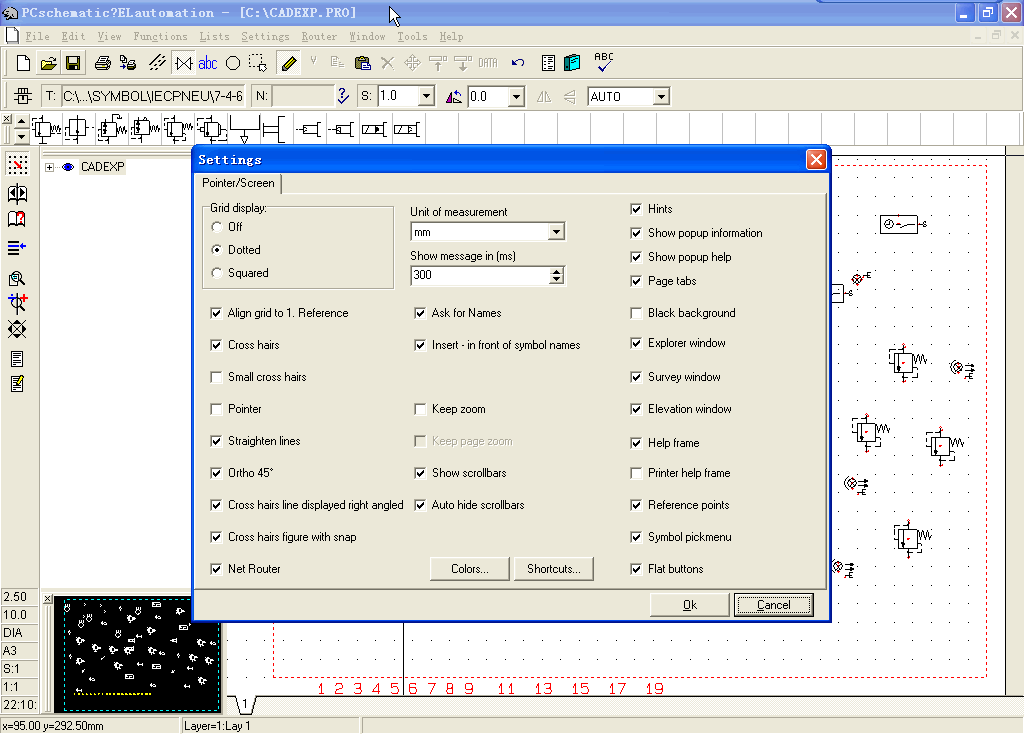
Task: Open a project with the folder icon
Action: 48,63
